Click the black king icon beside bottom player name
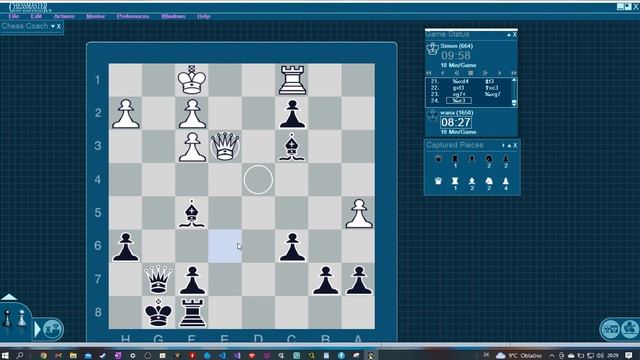 [x=432, y=116]
